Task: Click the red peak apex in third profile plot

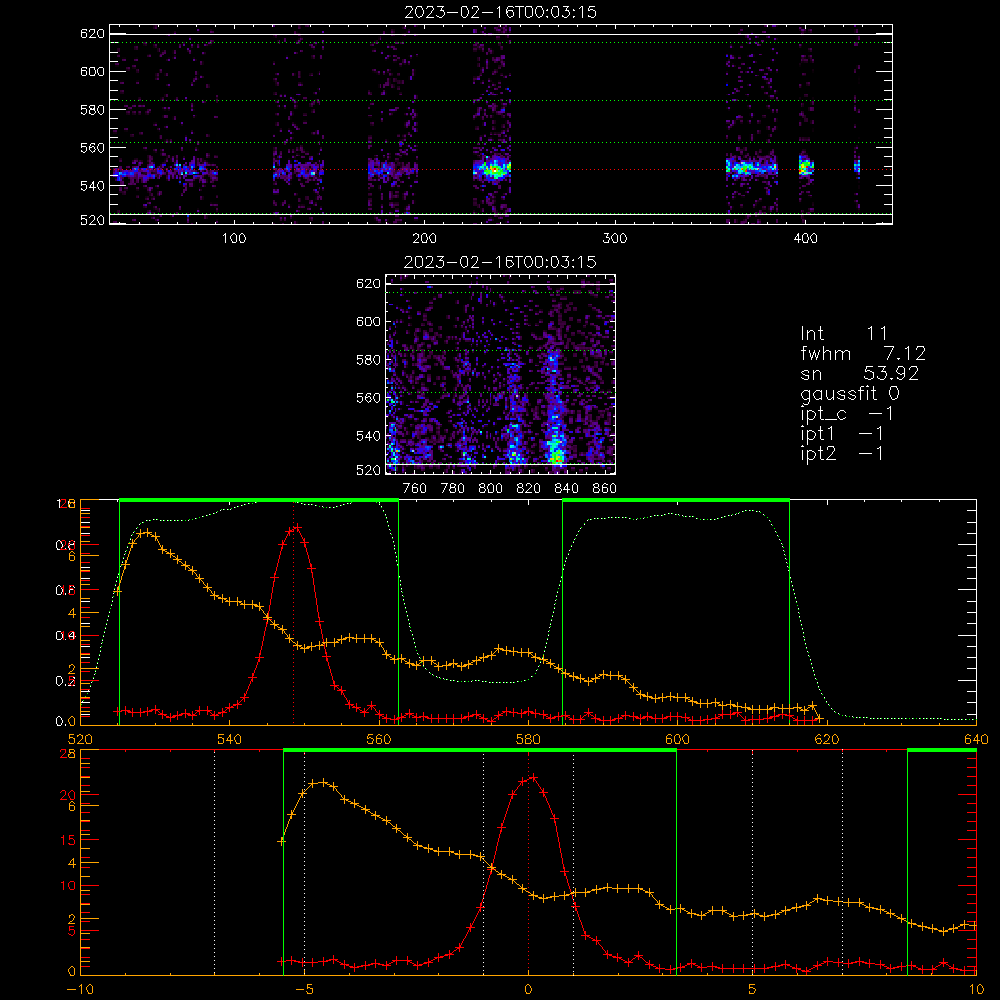Action: pyautogui.click(x=297, y=527)
